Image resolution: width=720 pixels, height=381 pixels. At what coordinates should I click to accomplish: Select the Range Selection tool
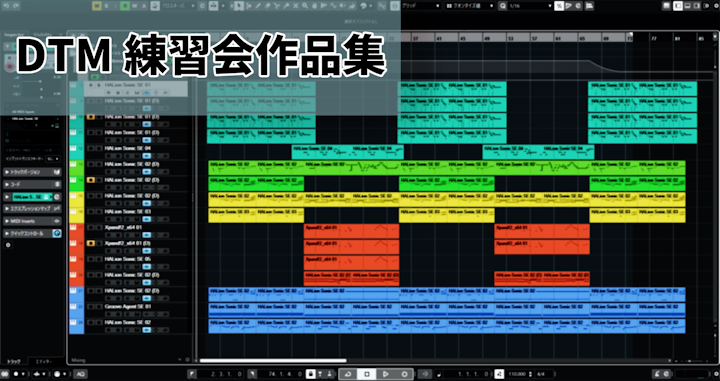click(248, 6)
